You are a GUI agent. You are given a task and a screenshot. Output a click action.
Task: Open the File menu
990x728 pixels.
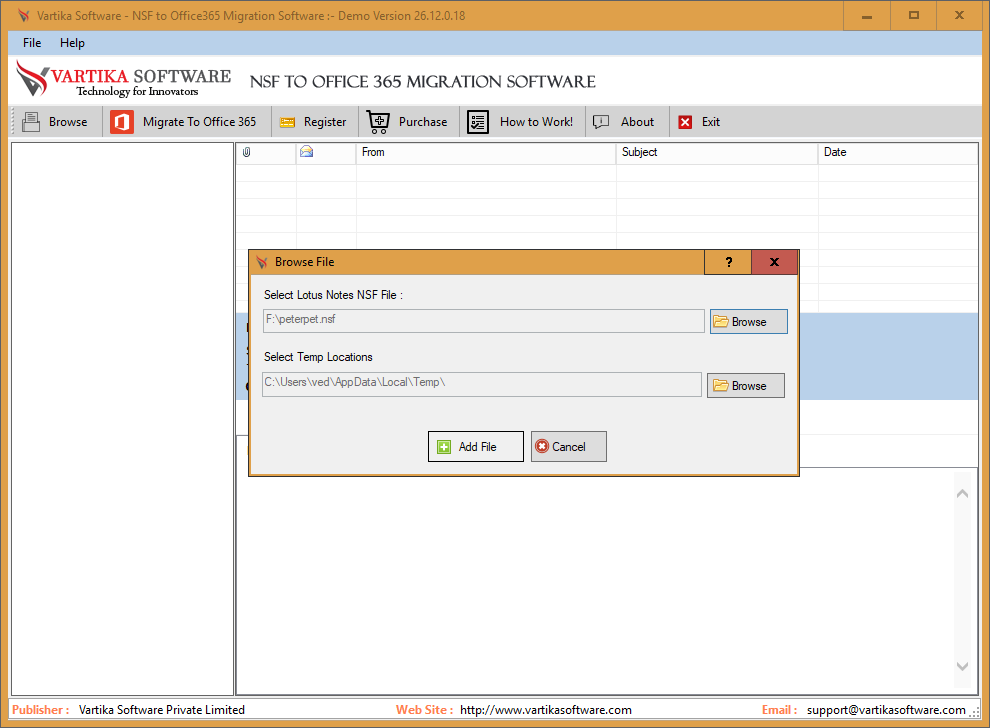[32, 43]
